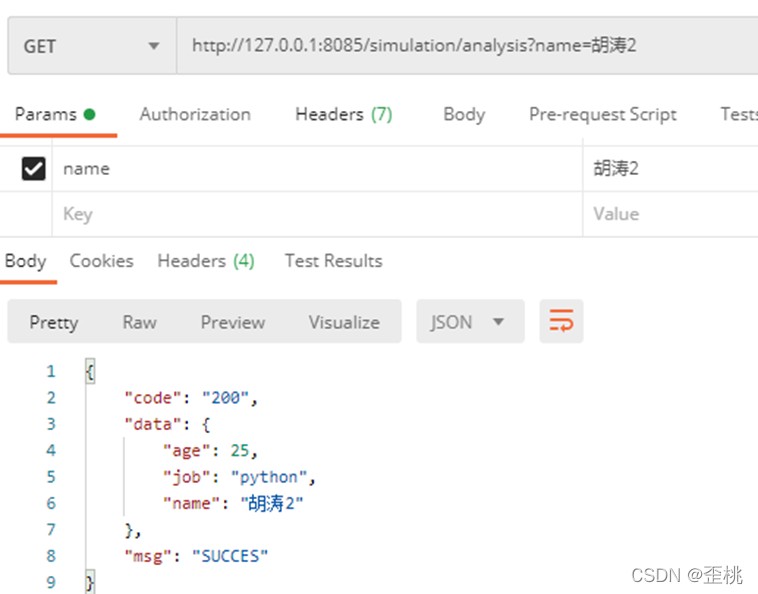Switch to Preview response view
Image resolution: width=758 pixels, height=594 pixels.
point(233,322)
